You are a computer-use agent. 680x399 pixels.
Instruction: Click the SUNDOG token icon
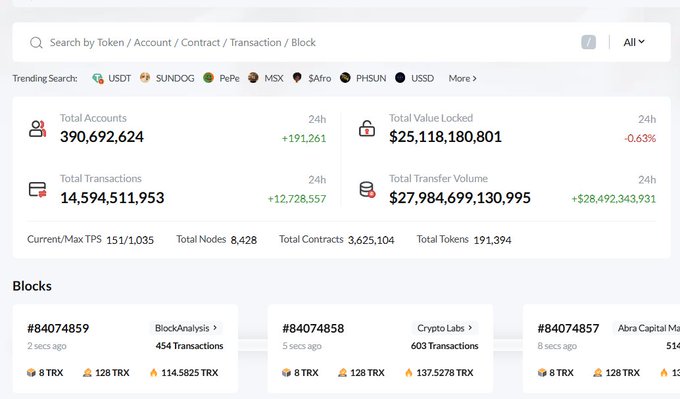pos(145,78)
